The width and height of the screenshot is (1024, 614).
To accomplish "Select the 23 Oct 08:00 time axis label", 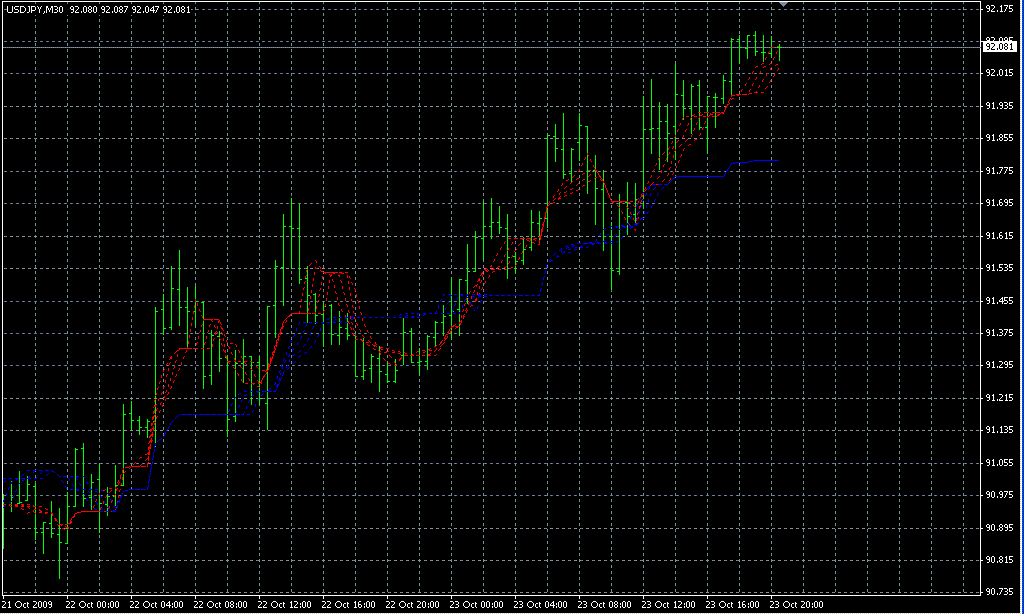I will [605, 605].
